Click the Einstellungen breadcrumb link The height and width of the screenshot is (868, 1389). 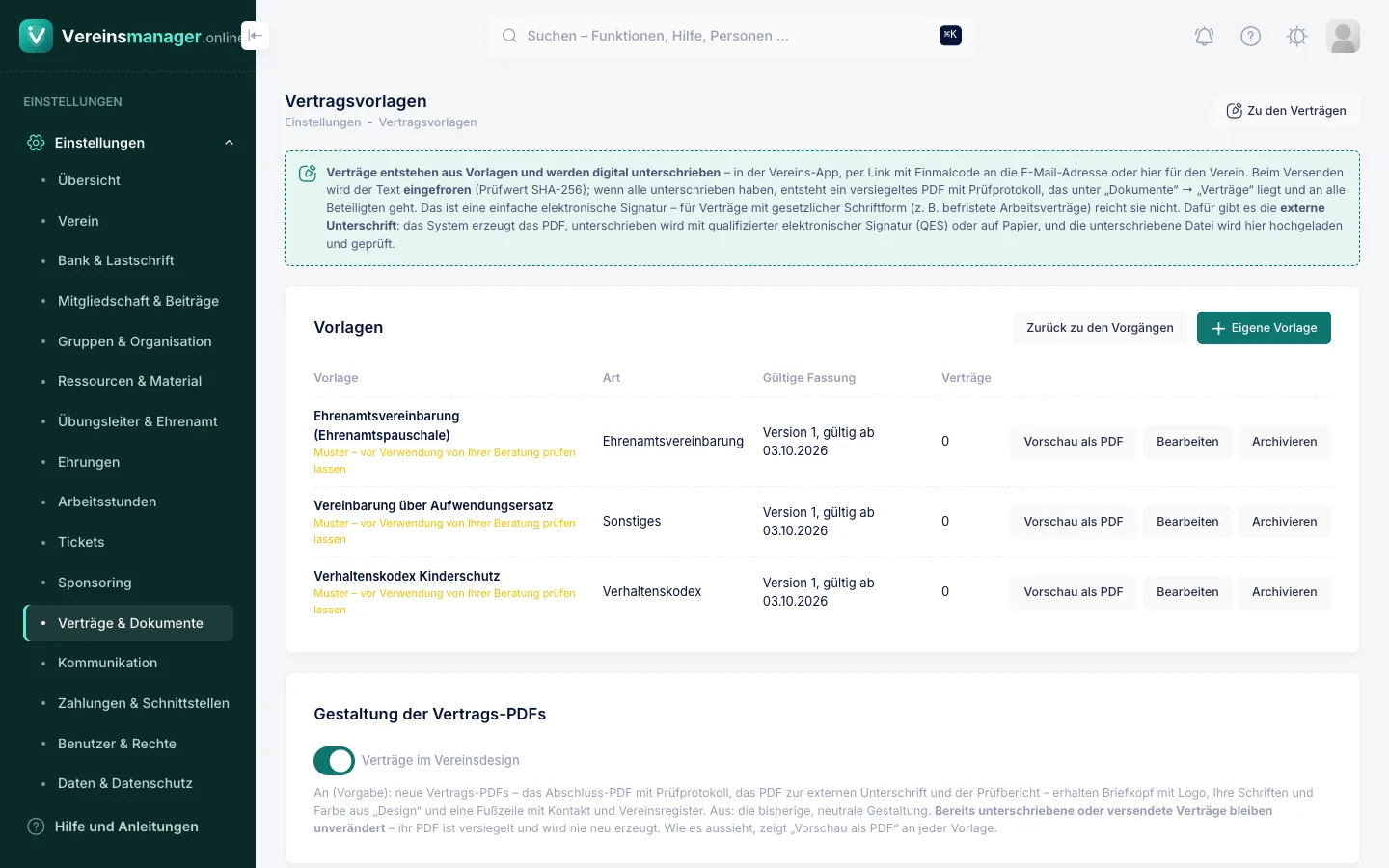[x=322, y=122]
